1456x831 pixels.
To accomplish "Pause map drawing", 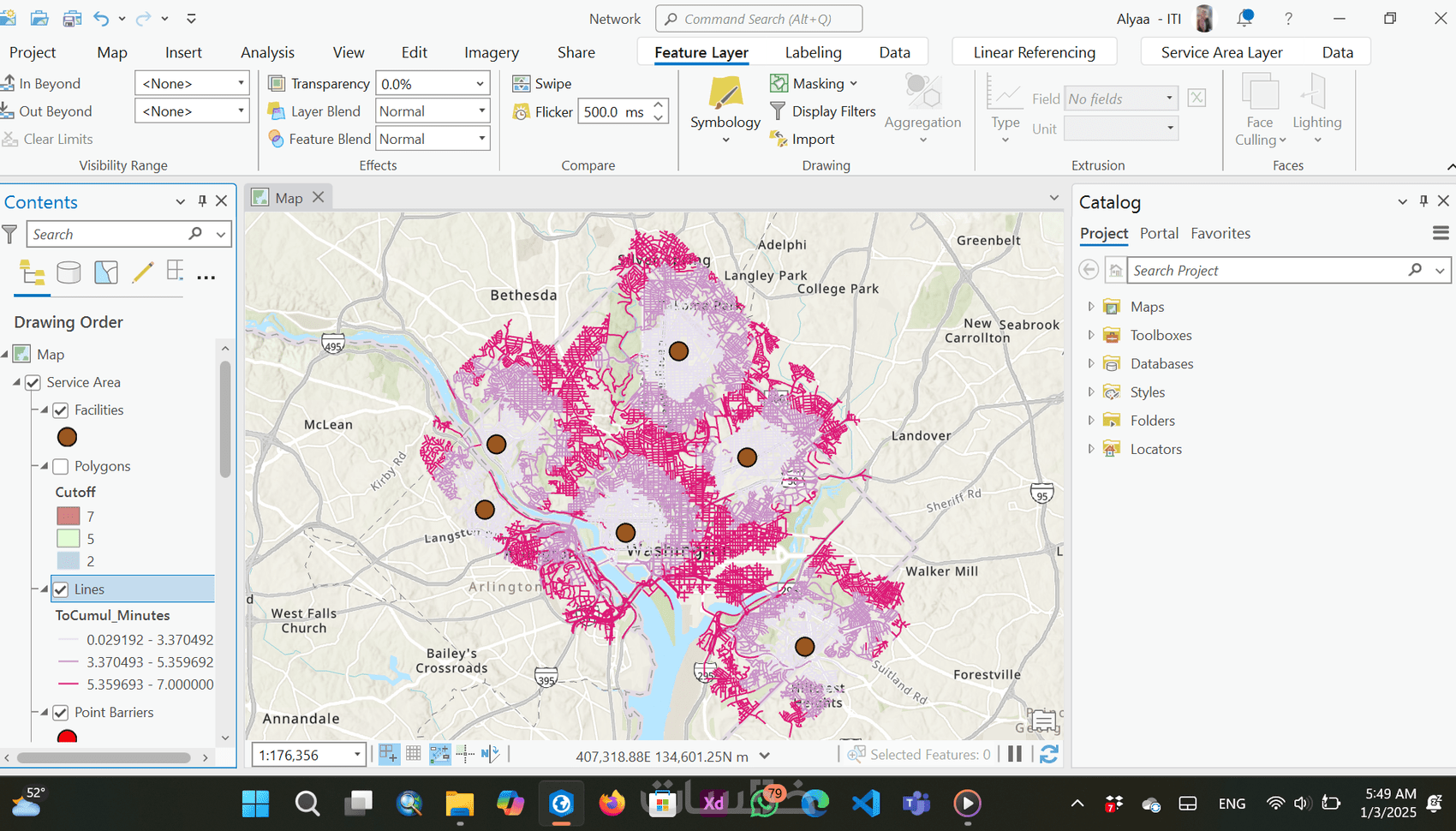I will pyautogui.click(x=1015, y=754).
